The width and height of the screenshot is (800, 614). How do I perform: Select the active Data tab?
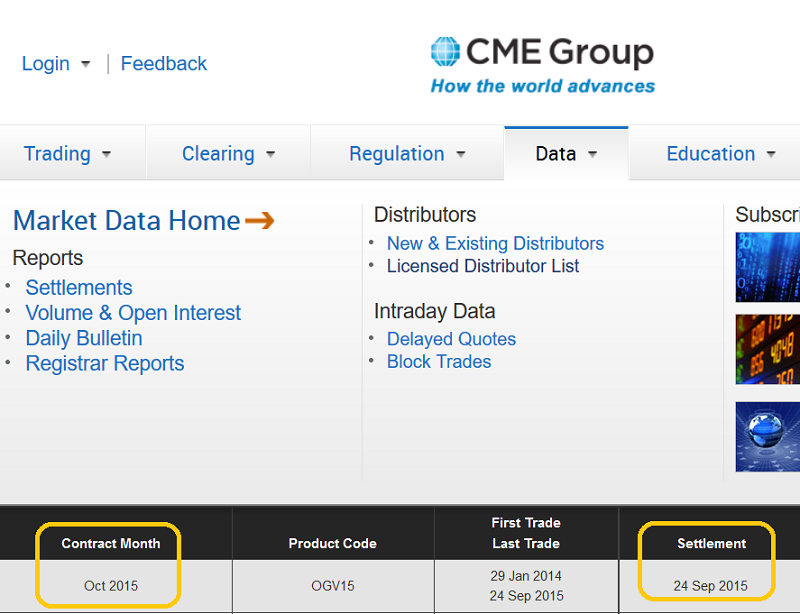(556, 154)
